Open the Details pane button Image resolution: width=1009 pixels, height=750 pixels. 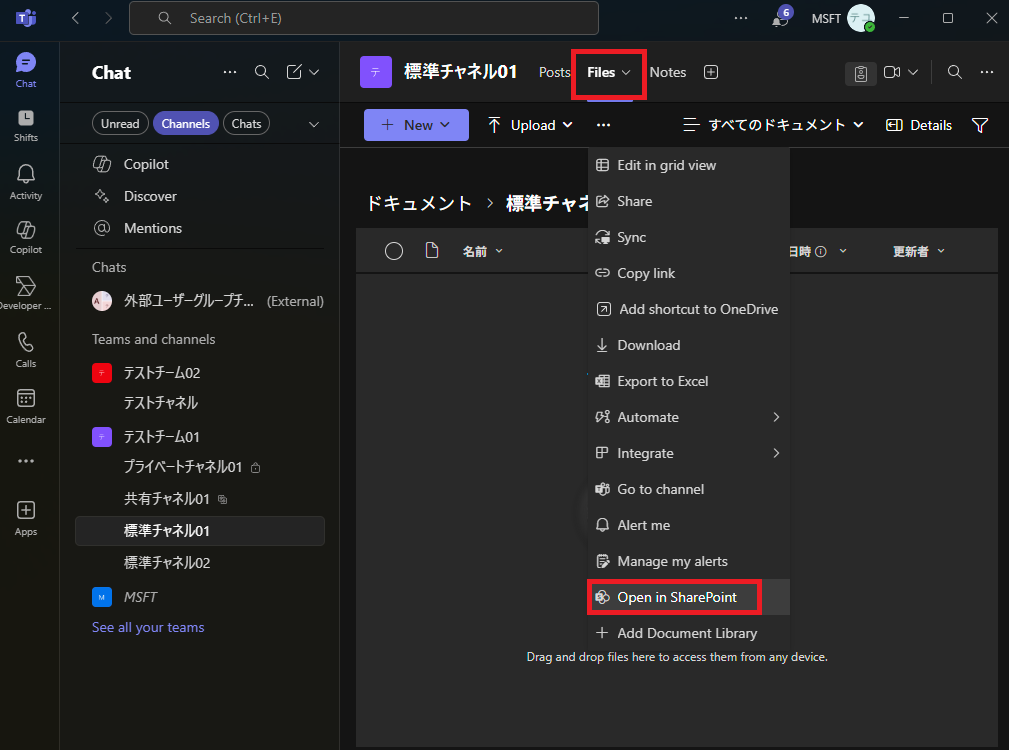[x=919, y=125]
